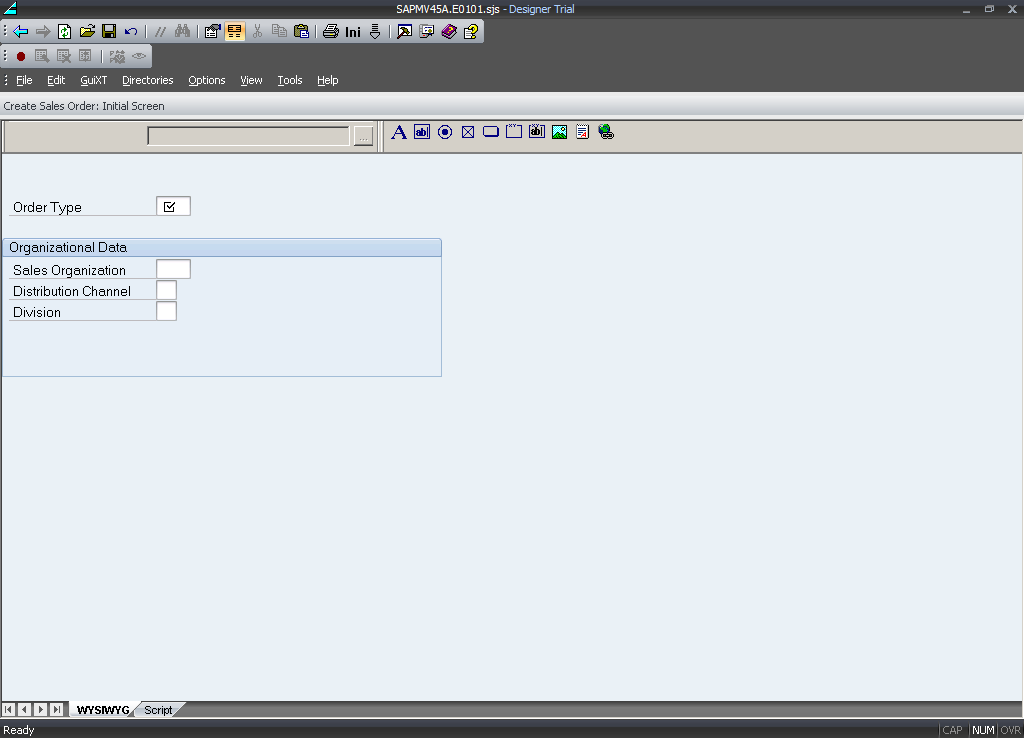Click the last-tab navigation arrow at bottom

pos(57,710)
